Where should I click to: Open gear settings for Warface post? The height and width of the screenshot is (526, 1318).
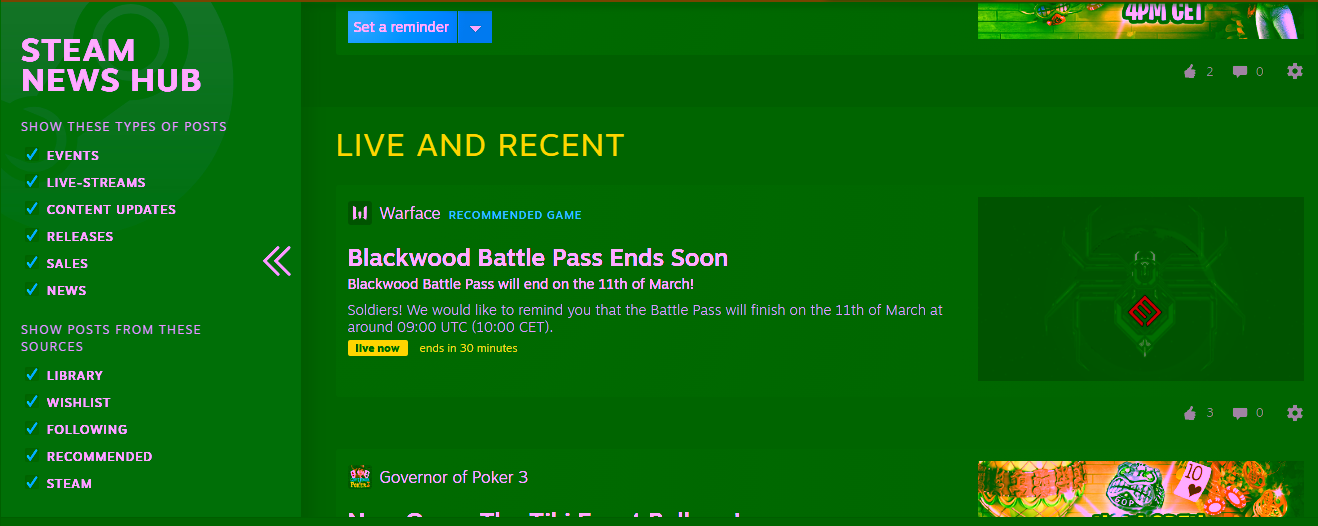(1295, 413)
